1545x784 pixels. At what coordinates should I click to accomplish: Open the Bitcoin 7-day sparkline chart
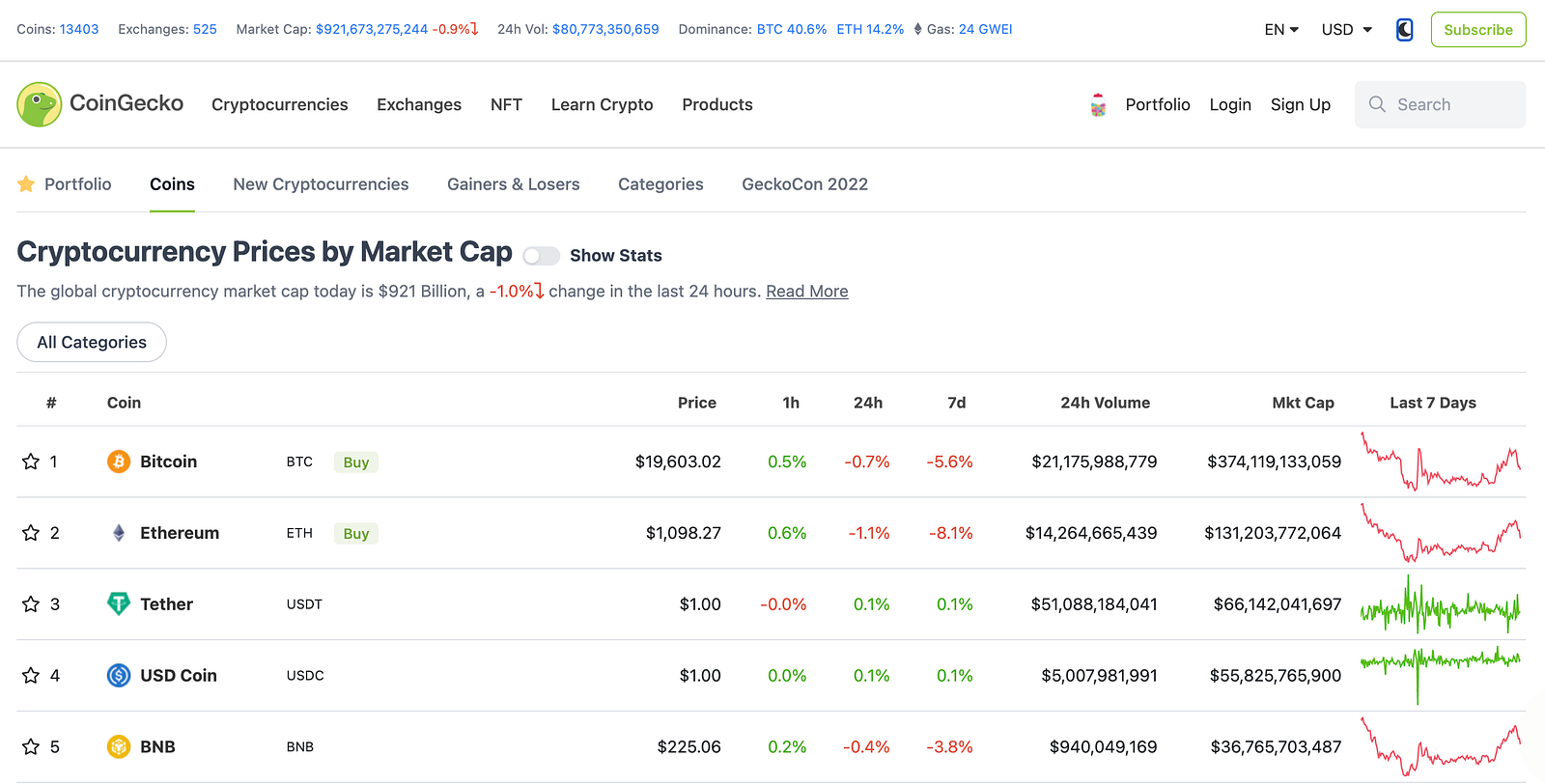(x=1440, y=462)
